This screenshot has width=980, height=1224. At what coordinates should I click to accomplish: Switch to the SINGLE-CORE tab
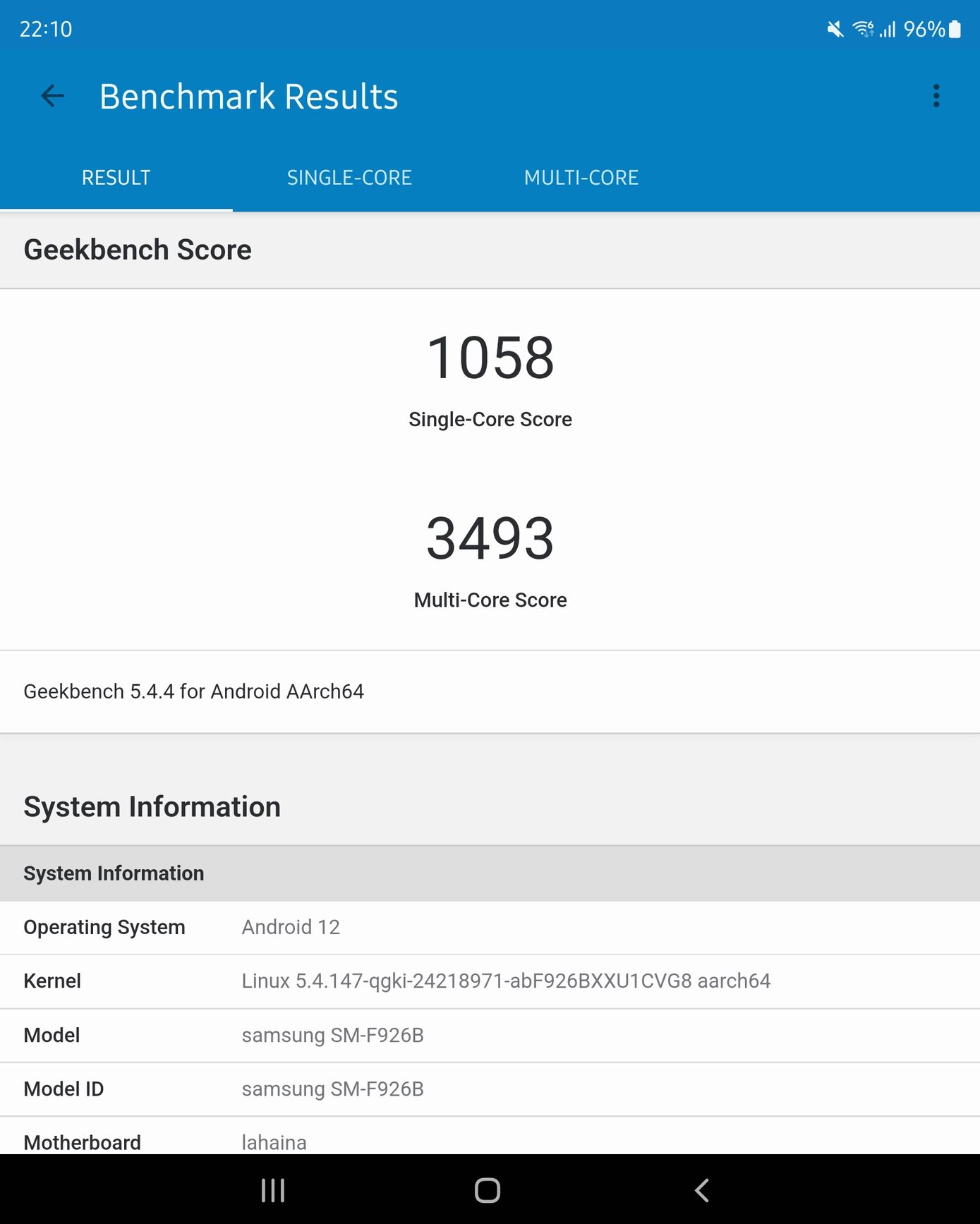pos(349,178)
